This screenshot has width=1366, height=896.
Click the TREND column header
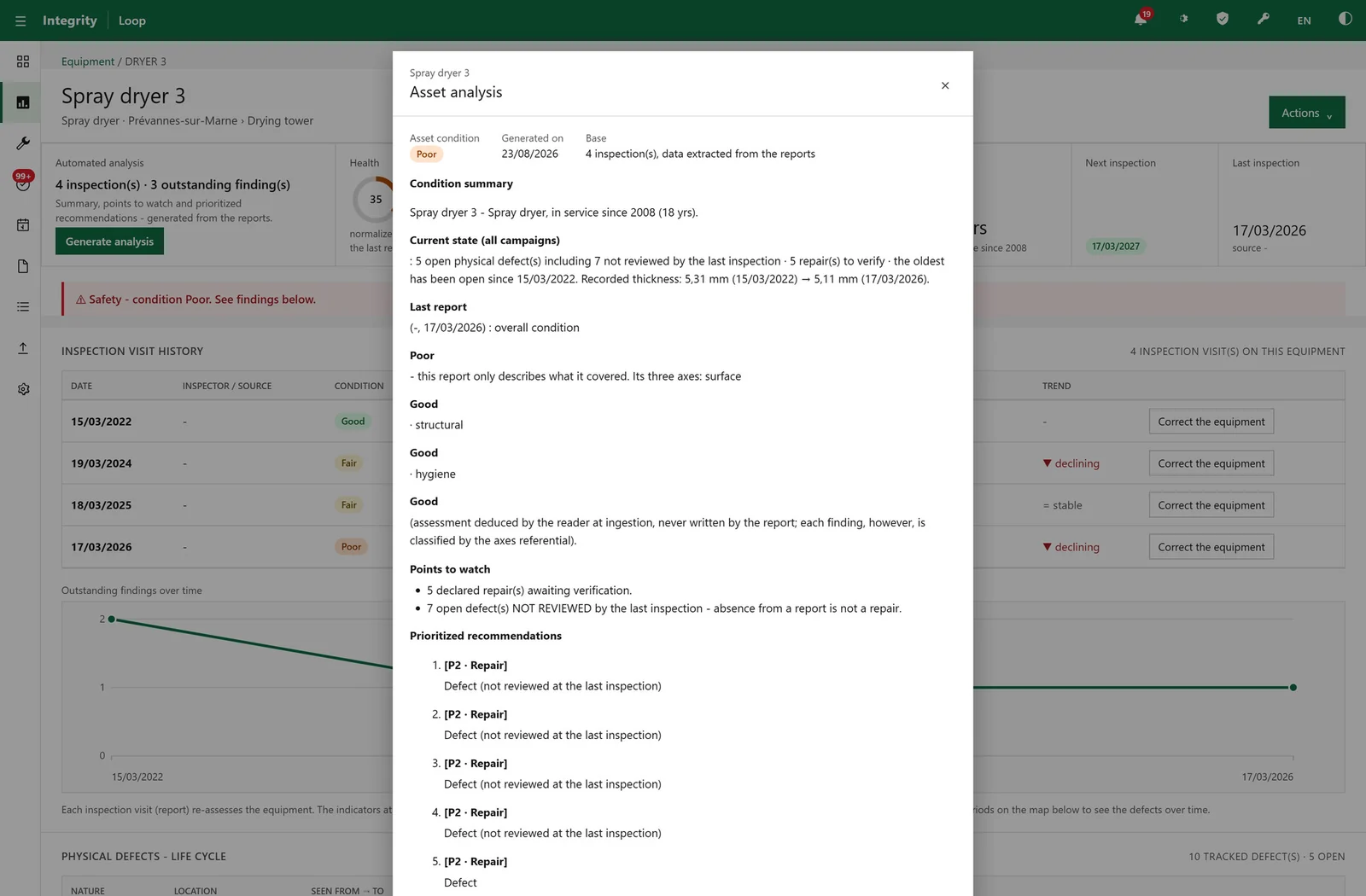[1056, 386]
